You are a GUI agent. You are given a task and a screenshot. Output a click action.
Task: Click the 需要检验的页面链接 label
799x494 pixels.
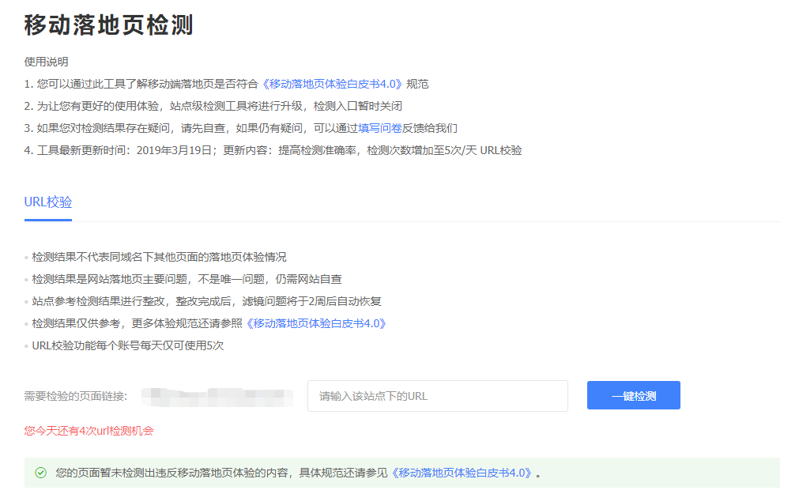[76, 396]
